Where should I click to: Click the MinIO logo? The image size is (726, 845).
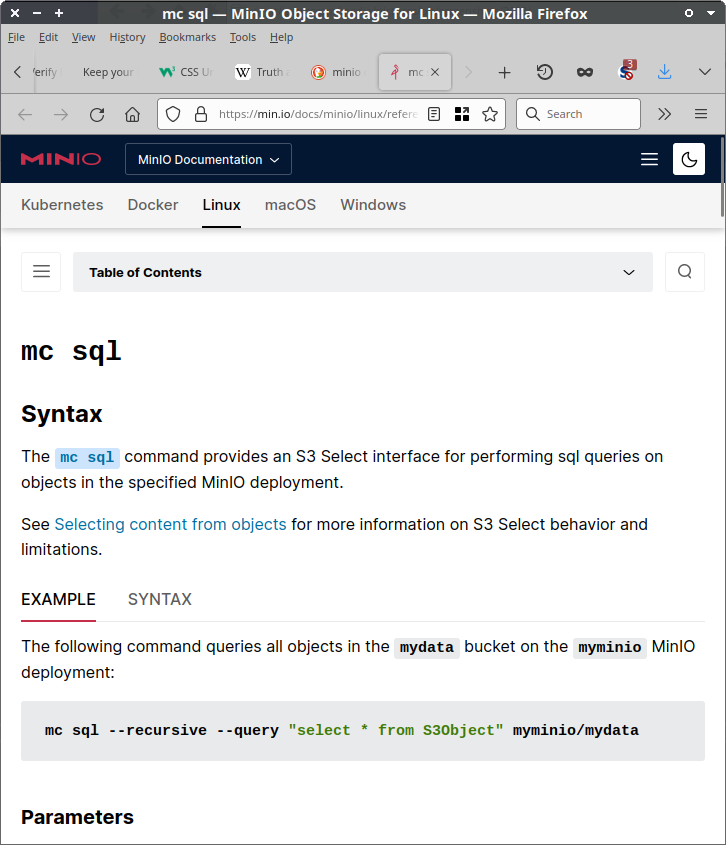tap(61, 159)
